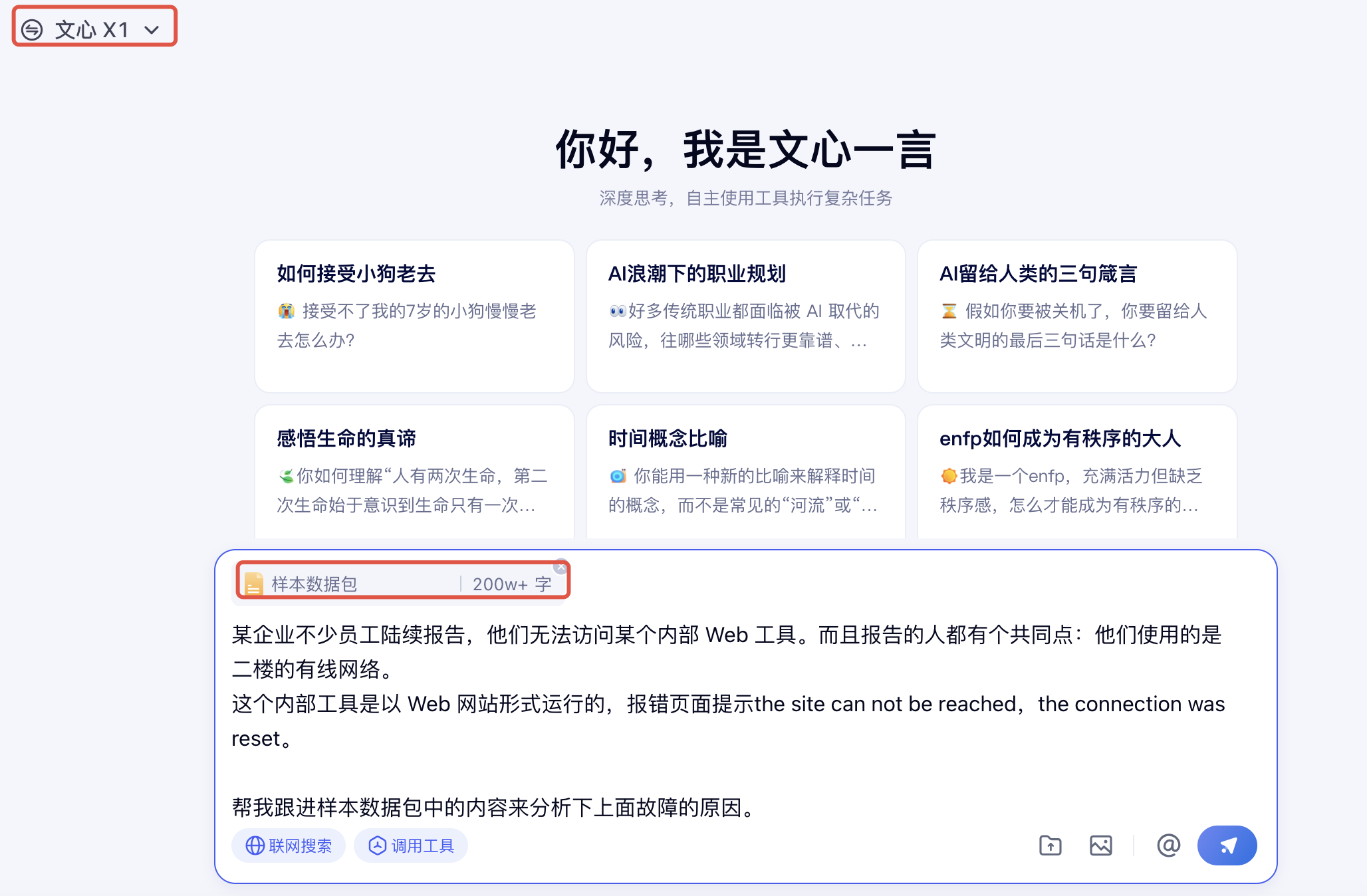Click the 样本数据包 file icon
The width and height of the screenshot is (1367, 896).
click(x=253, y=584)
